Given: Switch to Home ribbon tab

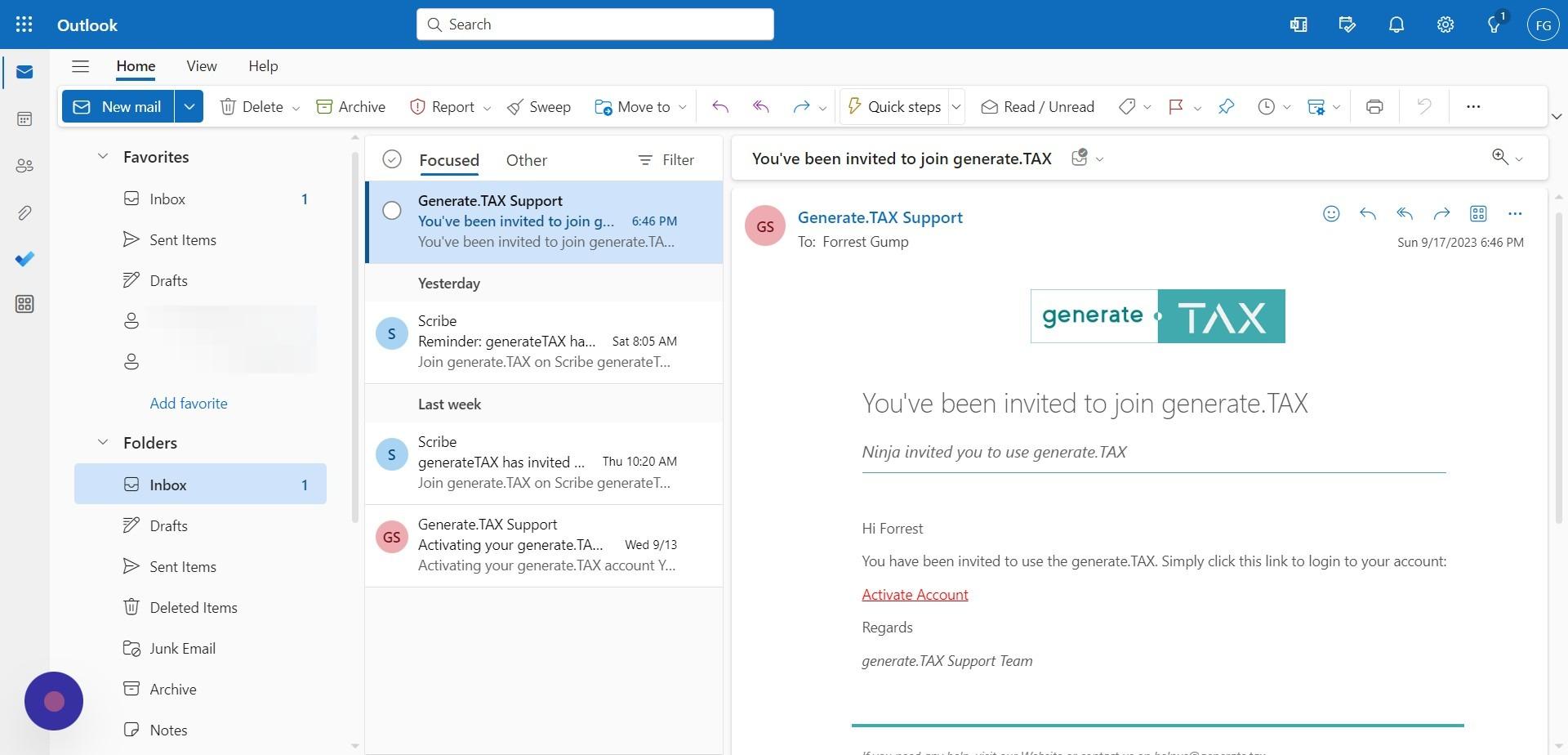Looking at the screenshot, I should [136, 66].
